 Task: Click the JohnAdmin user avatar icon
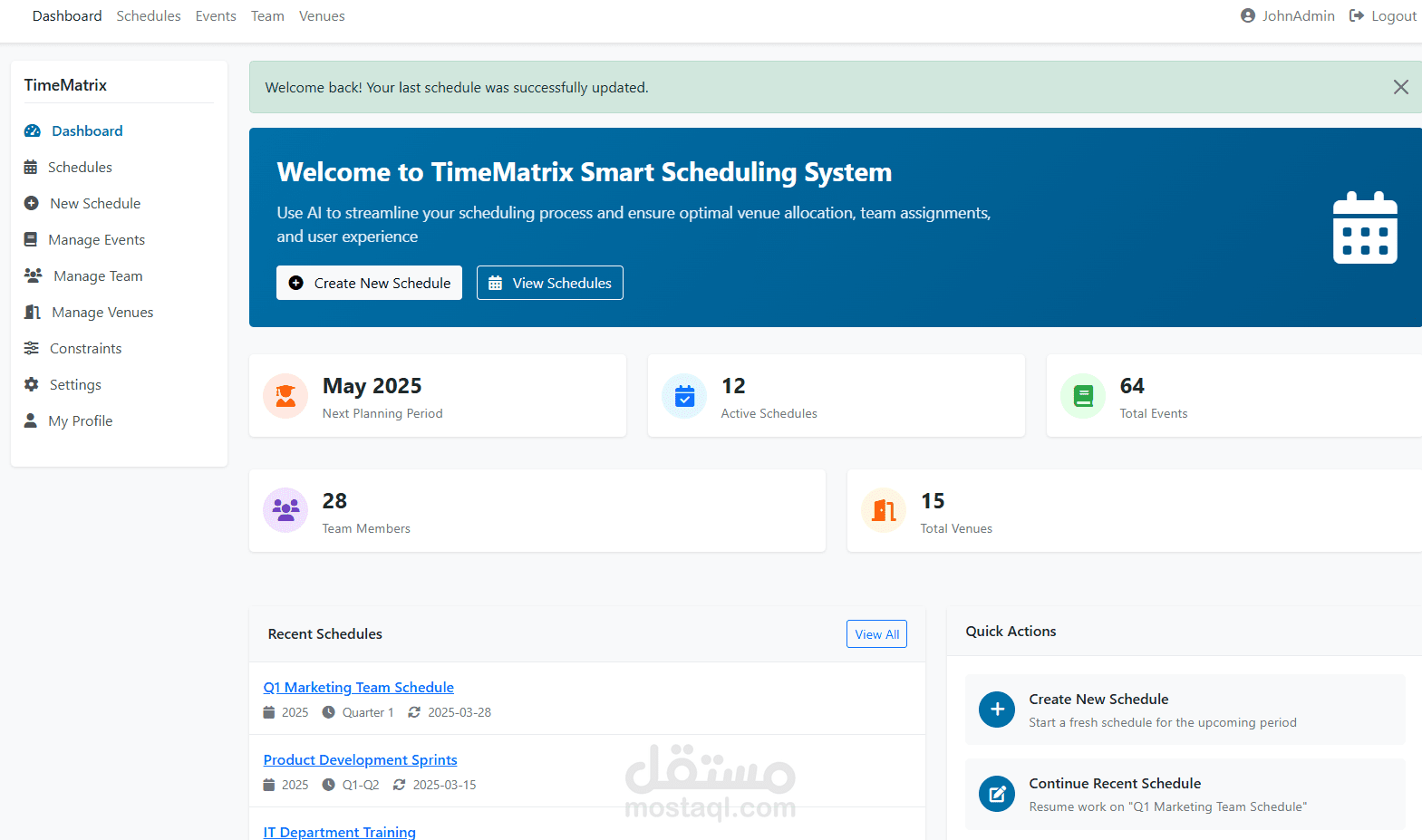coord(1248,15)
